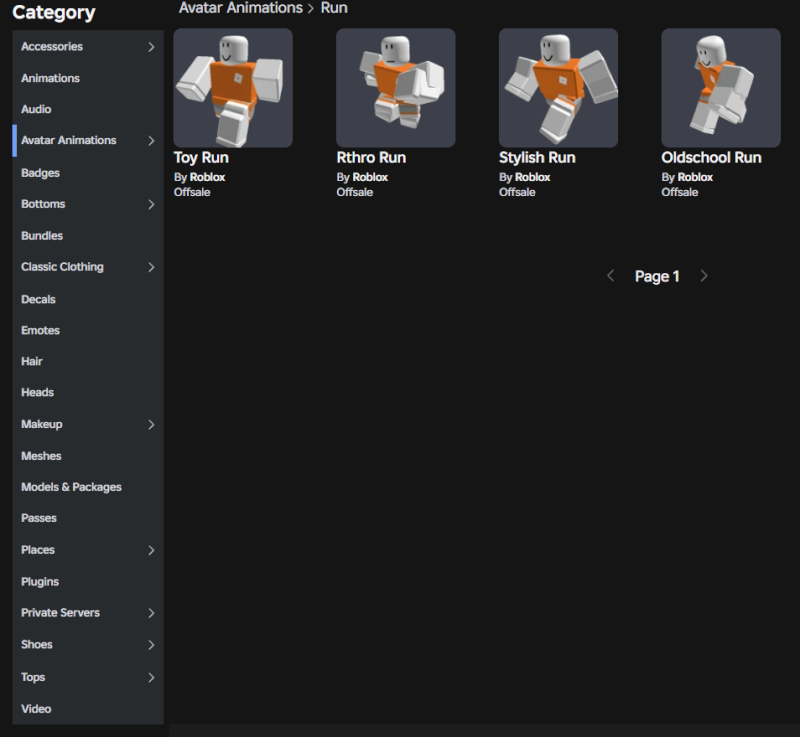
Task: Expand the Avatar Animations category chevron
Action: point(151,141)
